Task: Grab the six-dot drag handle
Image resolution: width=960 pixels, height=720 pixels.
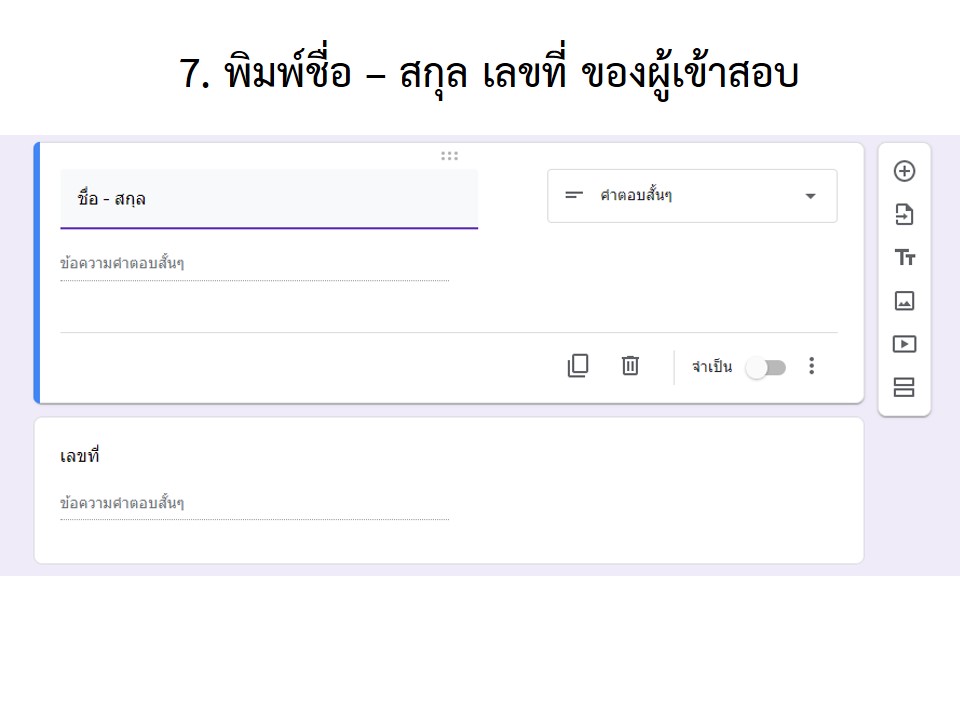Action: [449, 156]
